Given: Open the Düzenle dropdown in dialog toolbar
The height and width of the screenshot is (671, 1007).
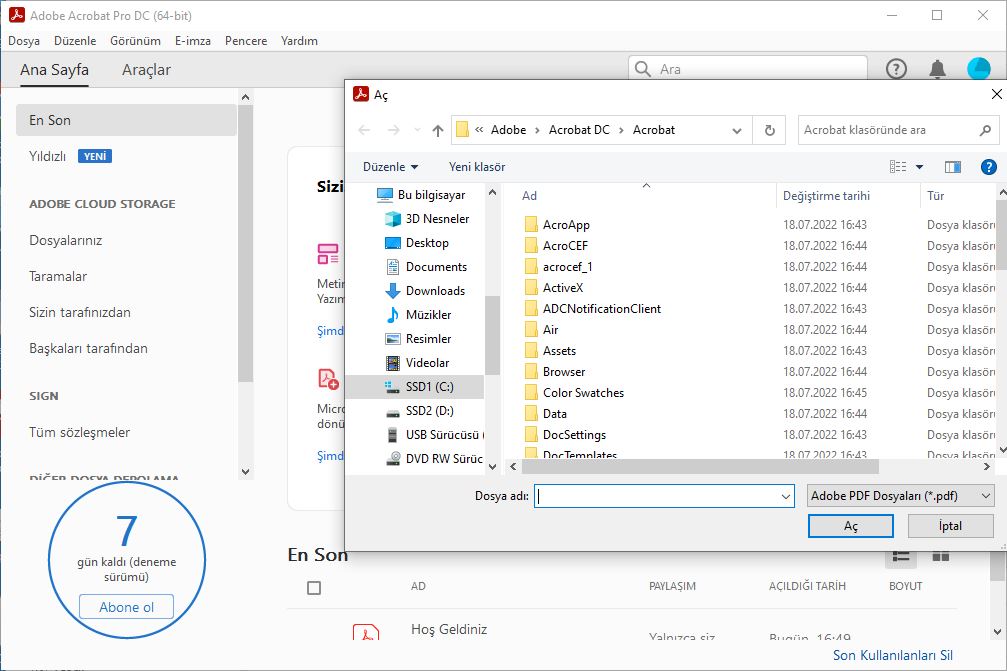Looking at the screenshot, I should coord(390,167).
